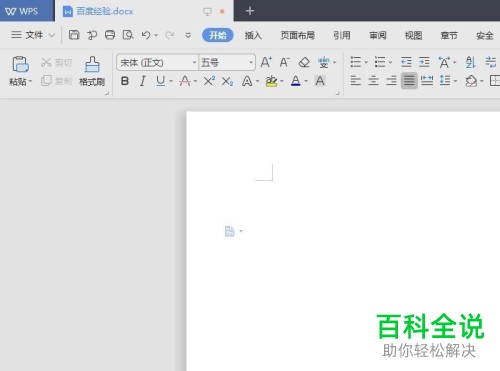Viewport: 500px width, 371px height.
Task: Open clipboard group dialog launcher arrow
Action: 107,93
